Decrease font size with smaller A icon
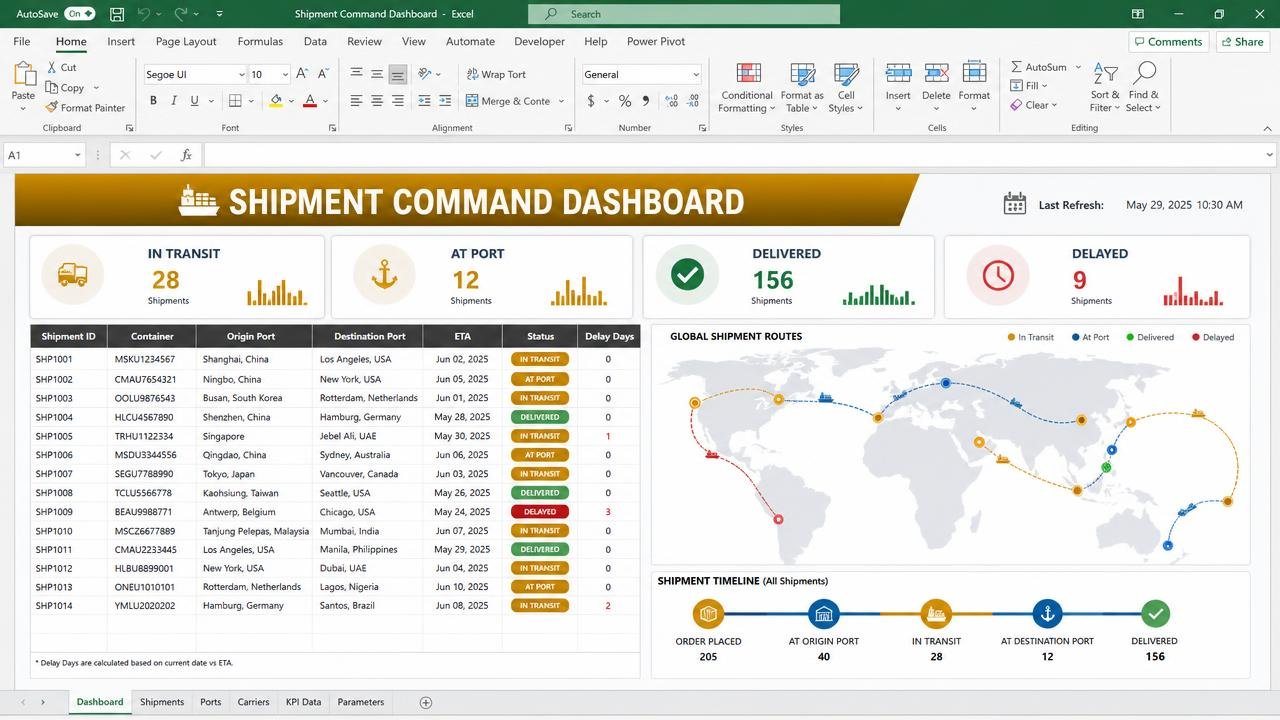The width and height of the screenshot is (1280, 720). tap(323, 74)
